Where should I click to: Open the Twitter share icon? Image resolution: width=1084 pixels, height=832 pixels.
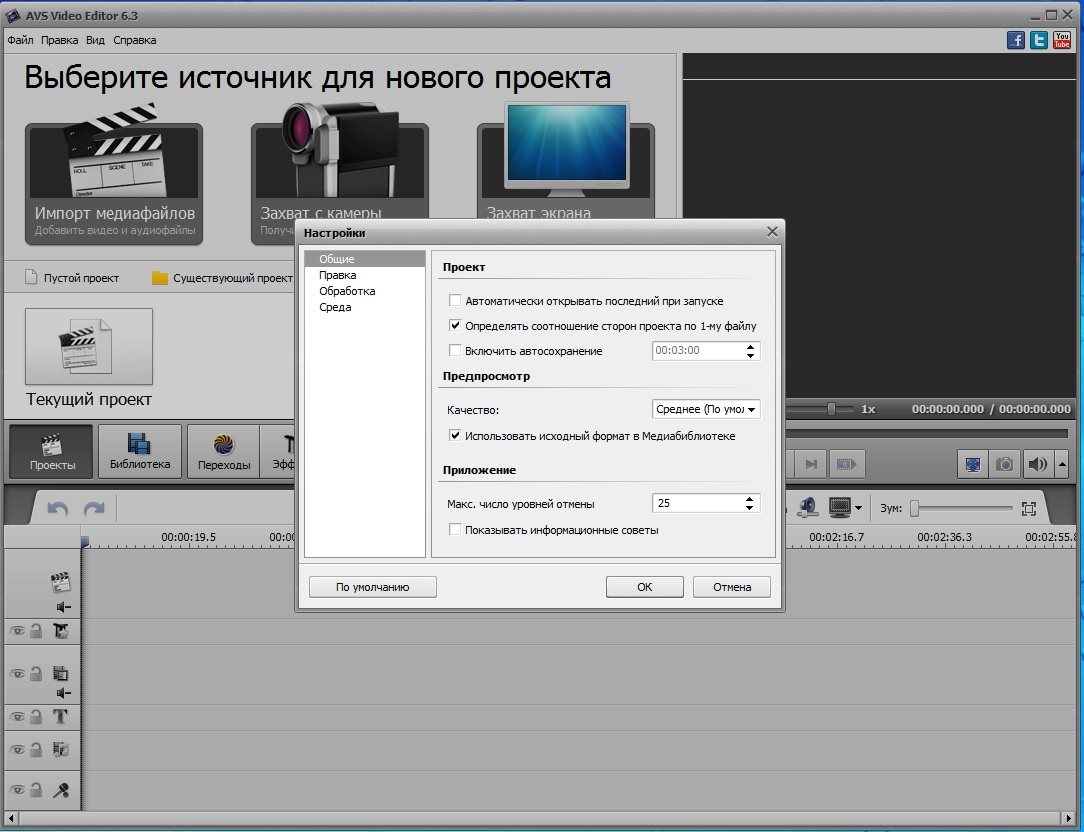click(1038, 40)
